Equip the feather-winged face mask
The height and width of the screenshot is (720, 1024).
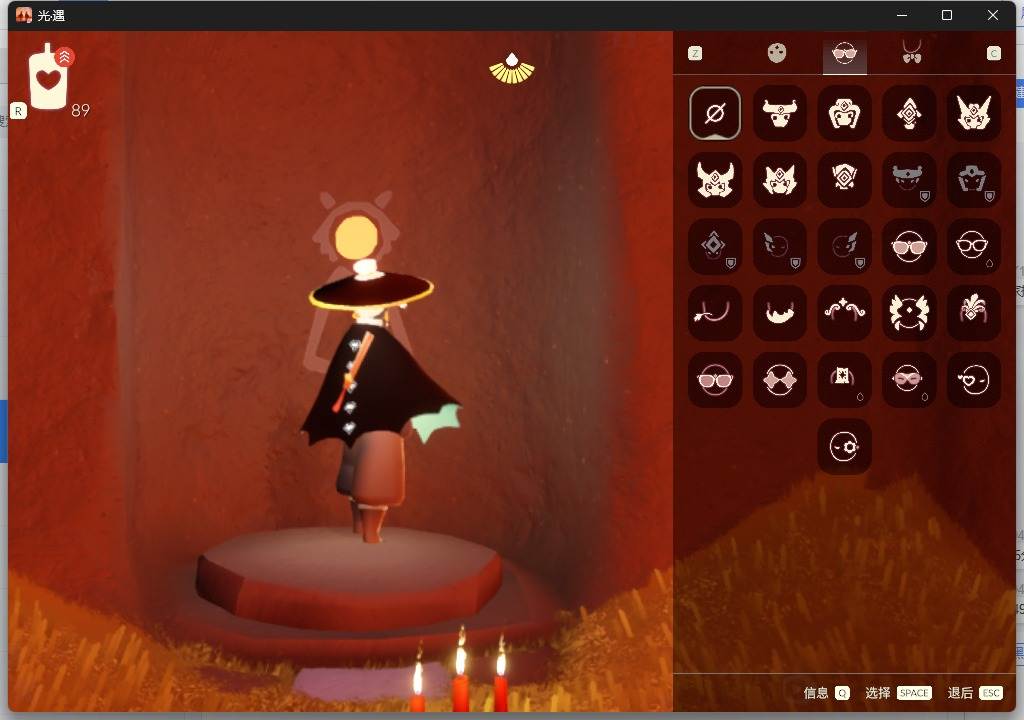click(x=909, y=313)
